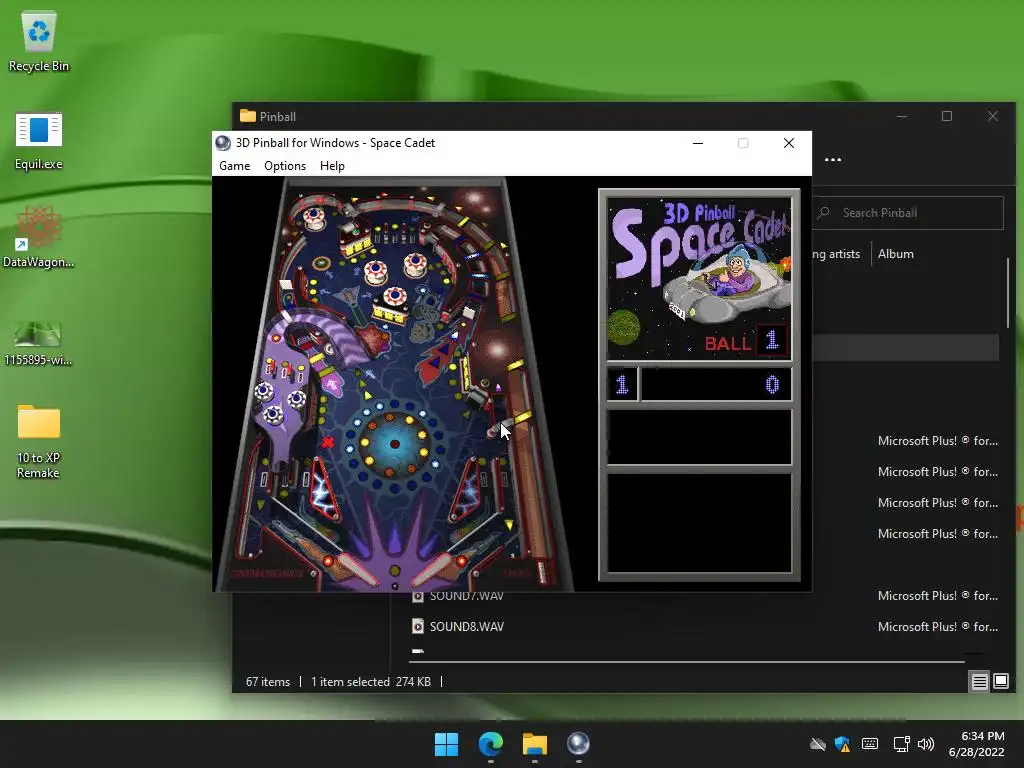
Task: Minimize the Pinball Explorer window
Action: [902, 116]
